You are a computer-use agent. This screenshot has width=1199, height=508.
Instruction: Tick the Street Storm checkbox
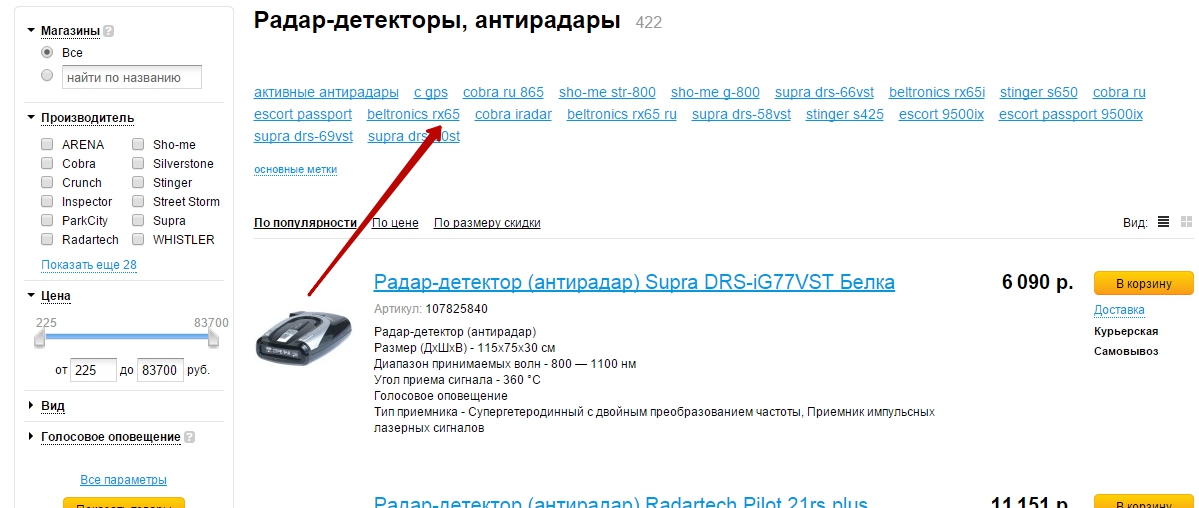coord(138,201)
